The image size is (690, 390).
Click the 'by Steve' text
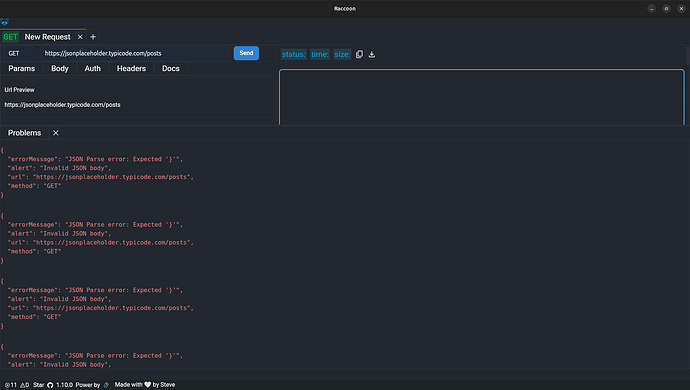(x=164, y=385)
